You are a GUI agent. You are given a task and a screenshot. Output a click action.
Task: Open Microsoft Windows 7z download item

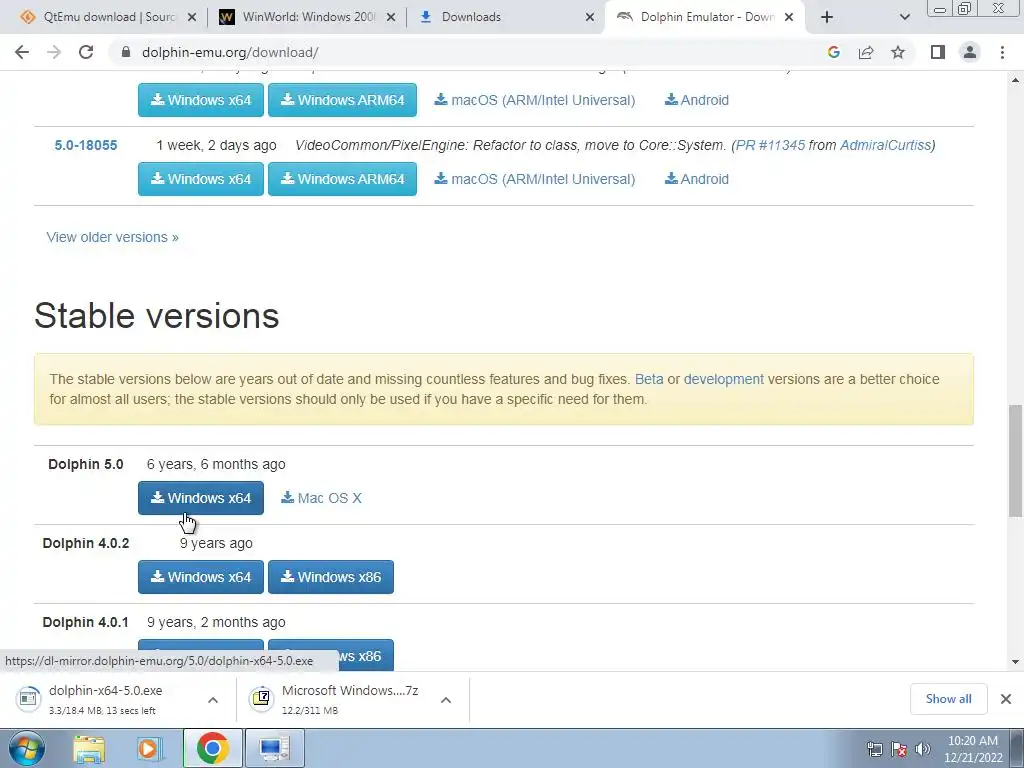coord(340,699)
